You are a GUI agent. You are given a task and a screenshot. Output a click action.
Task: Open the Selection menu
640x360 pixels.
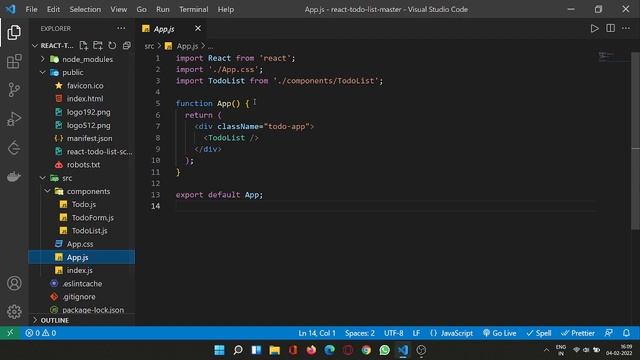click(x=85, y=9)
